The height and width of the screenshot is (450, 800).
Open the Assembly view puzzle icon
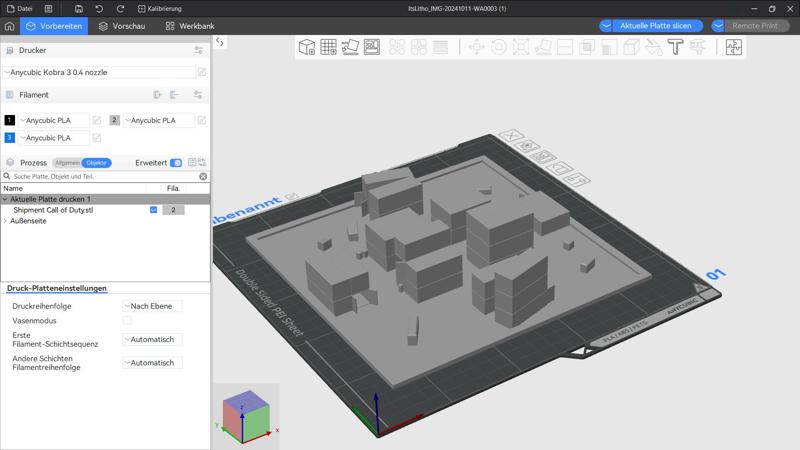(734, 47)
